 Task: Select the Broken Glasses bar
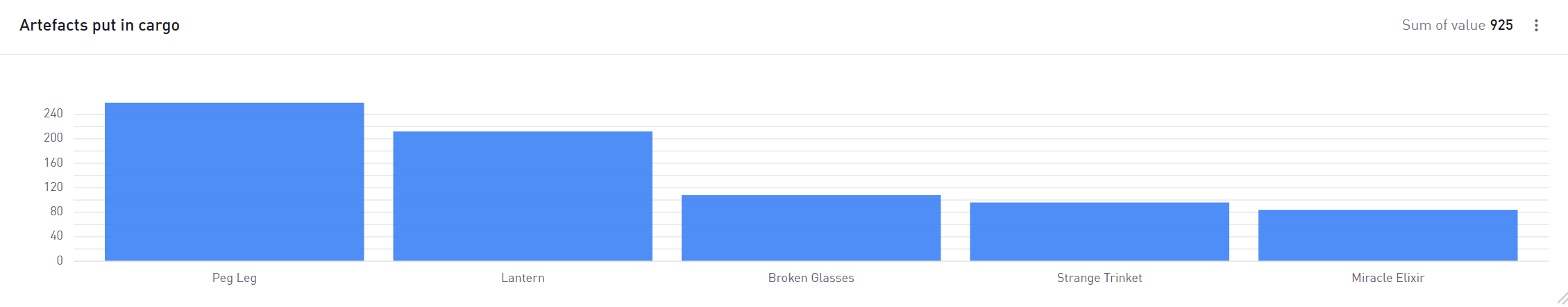pos(811,228)
